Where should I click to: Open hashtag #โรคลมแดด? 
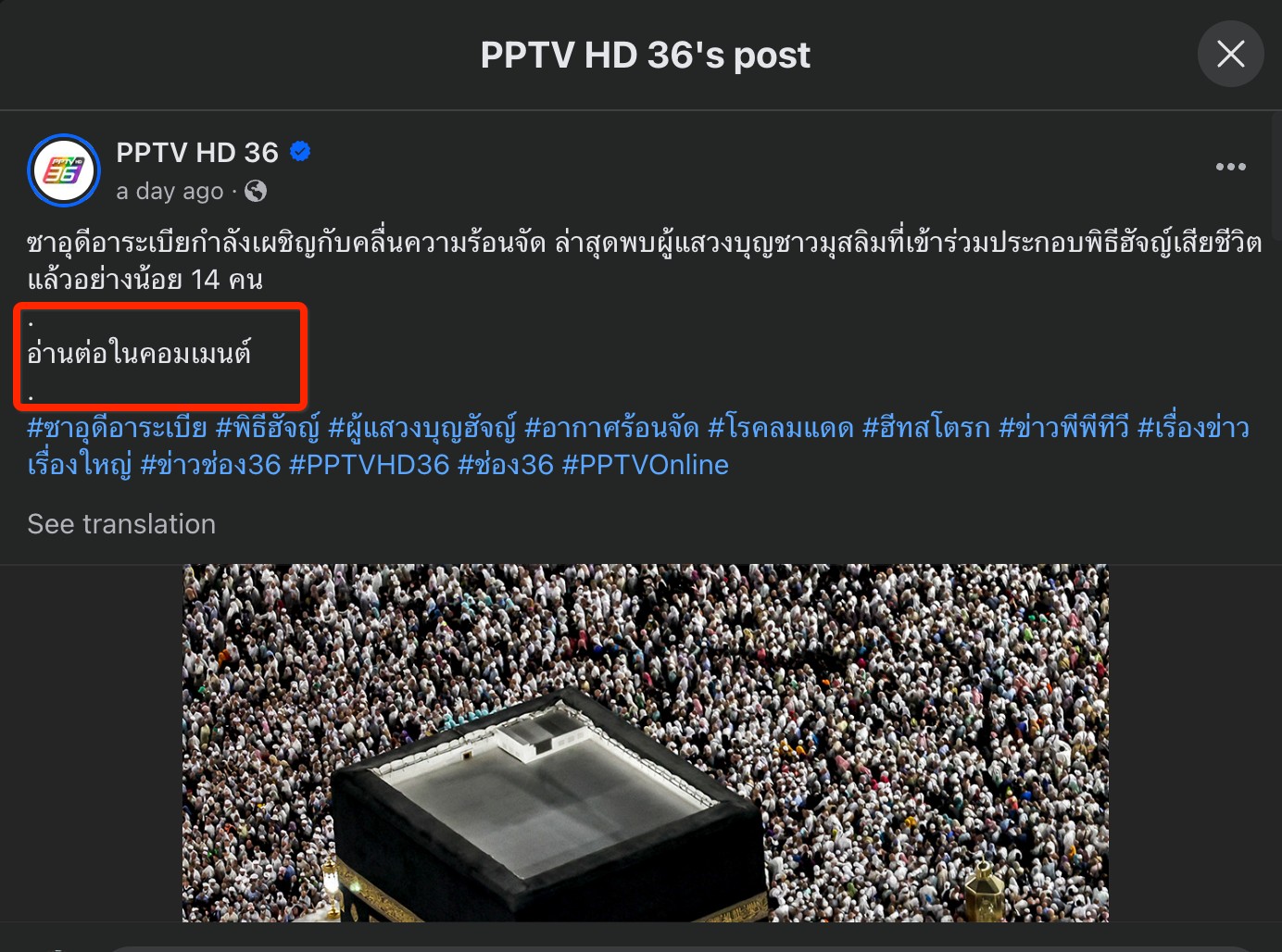pos(781,428)
